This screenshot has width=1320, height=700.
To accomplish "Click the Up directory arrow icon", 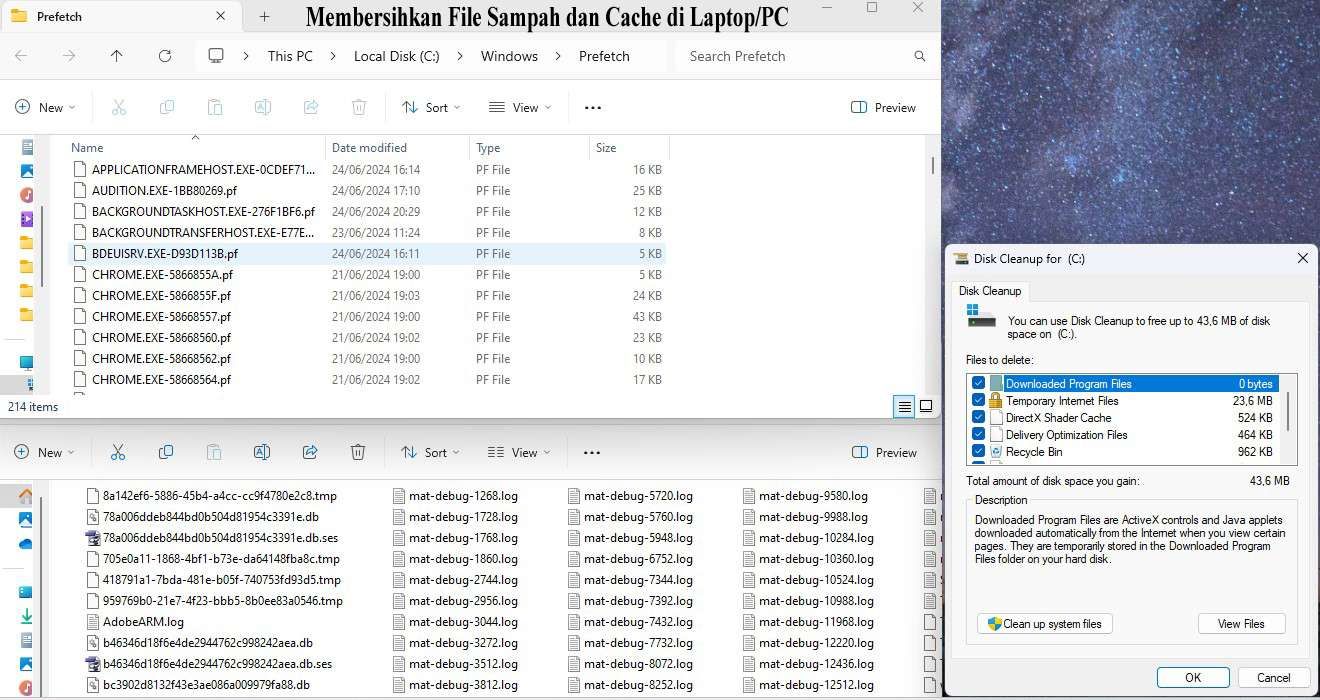I will pyautogui.click(x=117, y=56).
